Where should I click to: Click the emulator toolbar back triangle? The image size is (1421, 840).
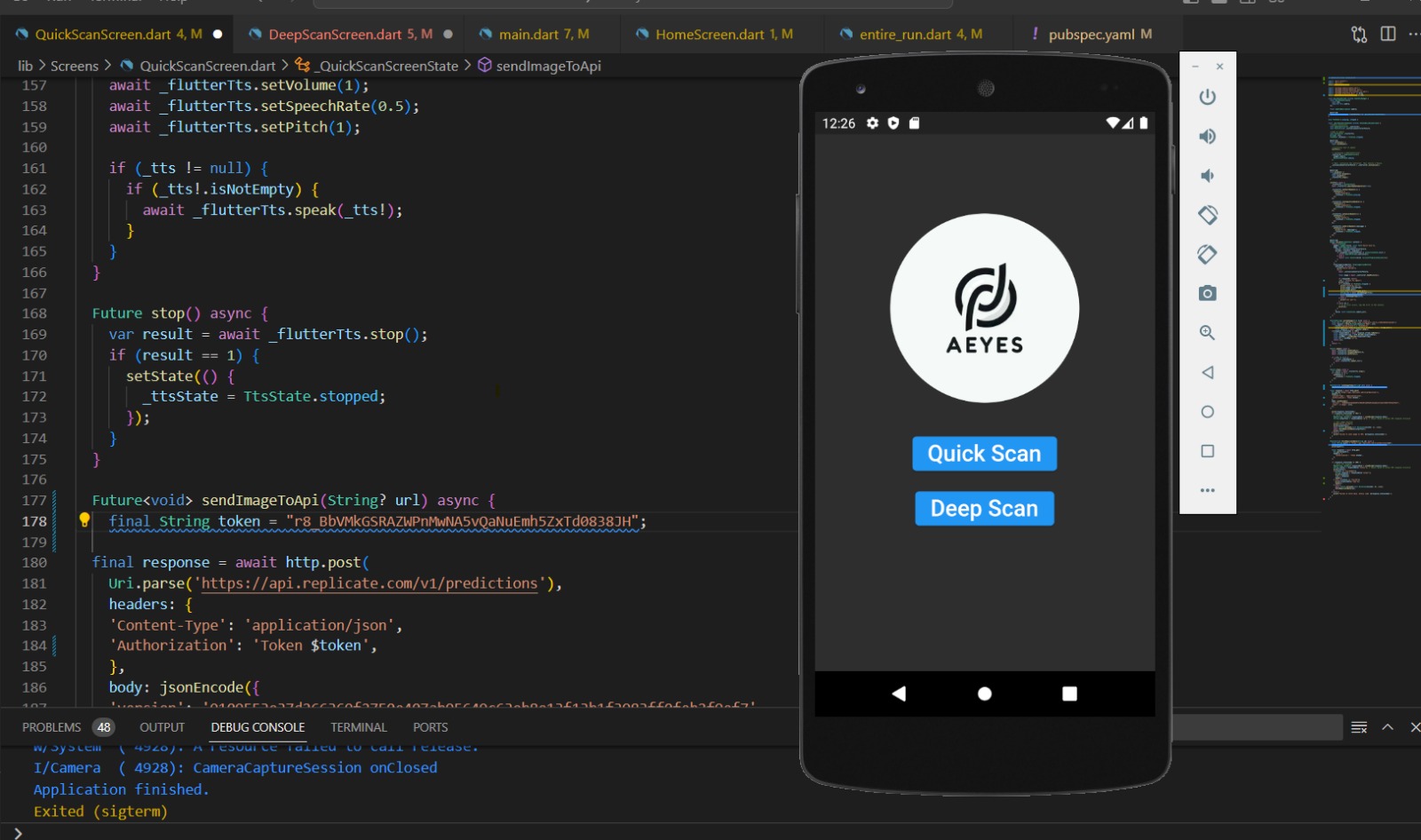click(x=1207, y=372)
